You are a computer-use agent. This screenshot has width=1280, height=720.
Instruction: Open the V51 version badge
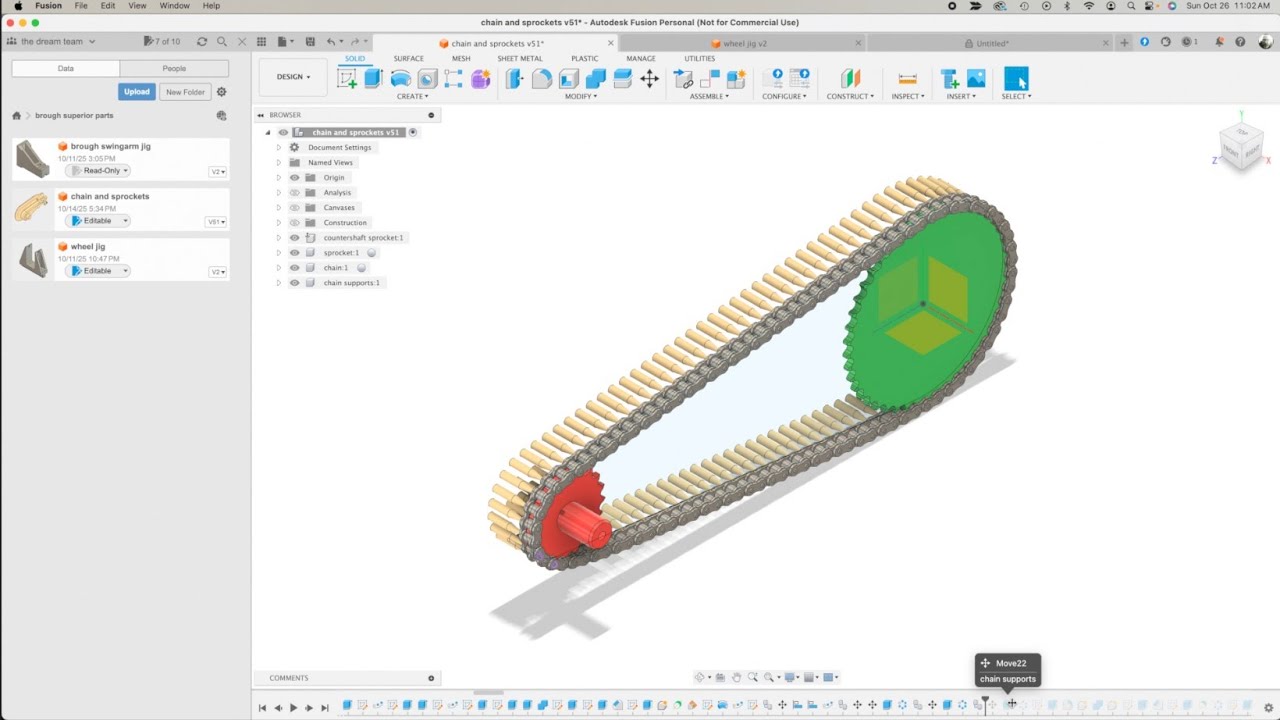click(x=215, y=222)
